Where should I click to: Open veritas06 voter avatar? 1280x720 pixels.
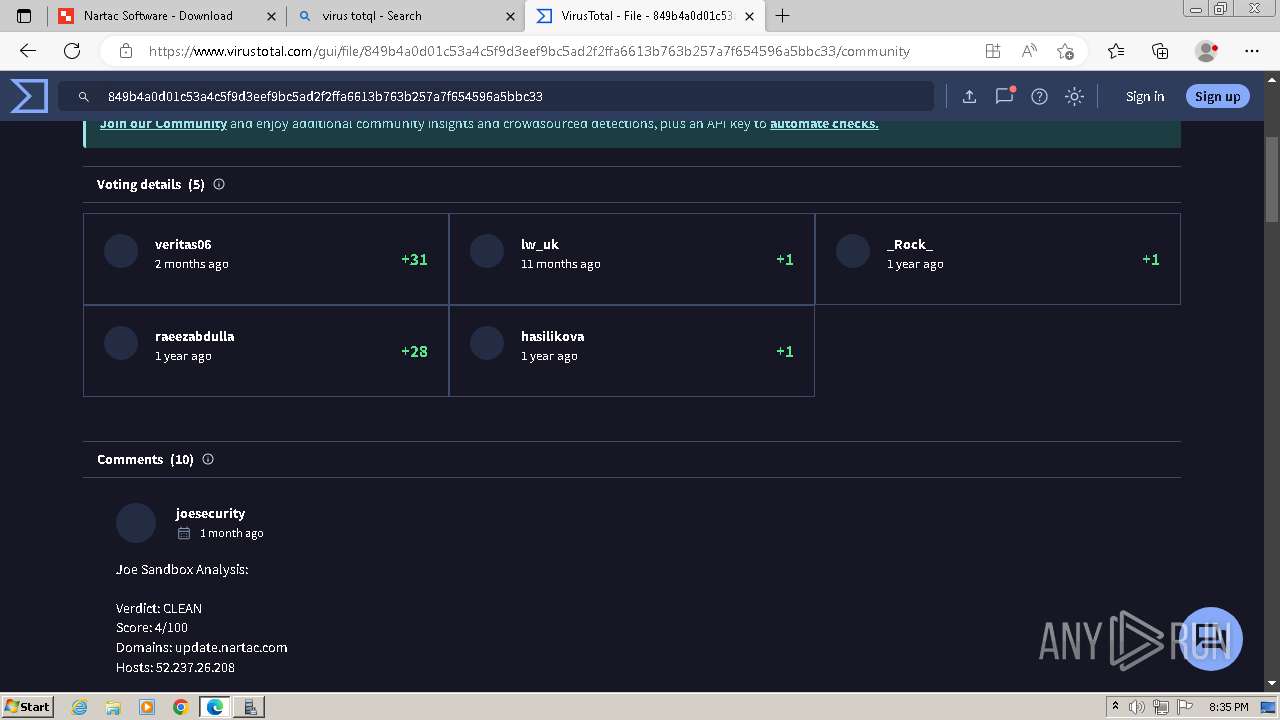pos(121,251)
